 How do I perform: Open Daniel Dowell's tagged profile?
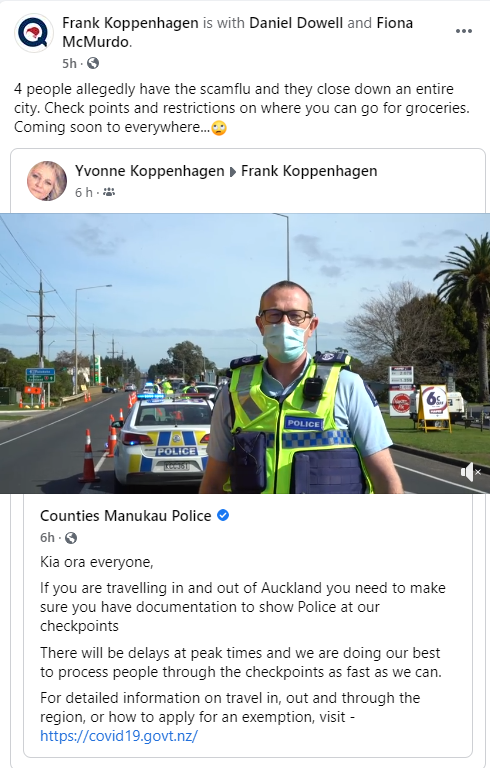[296, 23]
